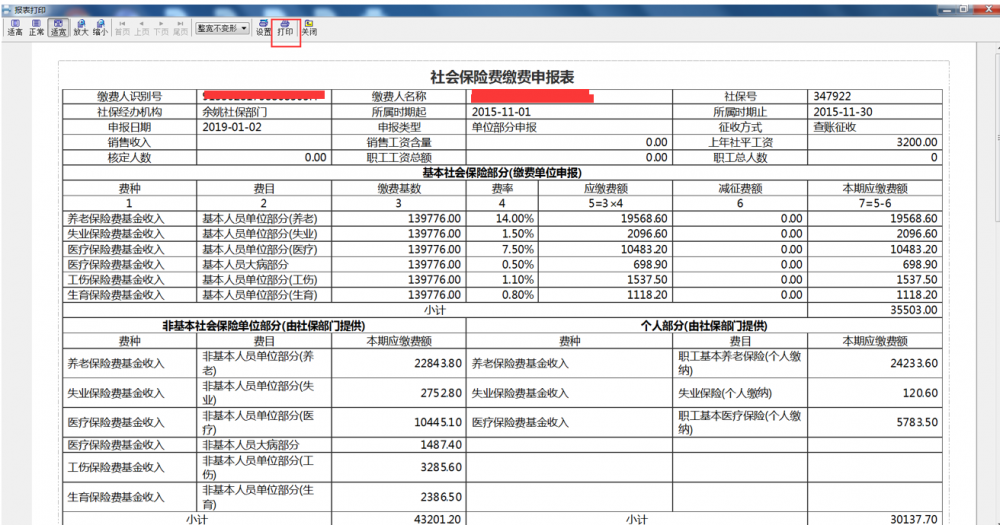Click the amount 10445.10
Screen dimensions: 1000x525
438,422
